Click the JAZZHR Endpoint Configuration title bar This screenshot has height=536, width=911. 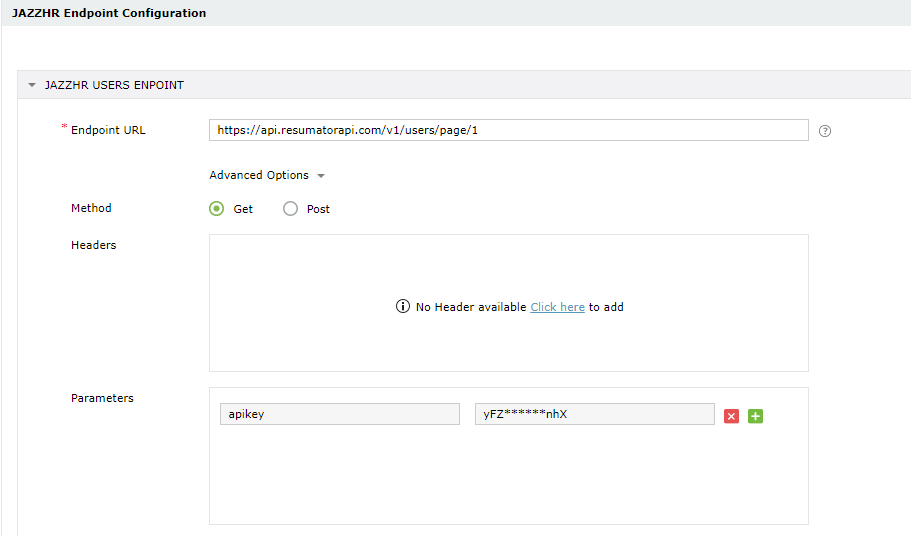coord(456,13)
